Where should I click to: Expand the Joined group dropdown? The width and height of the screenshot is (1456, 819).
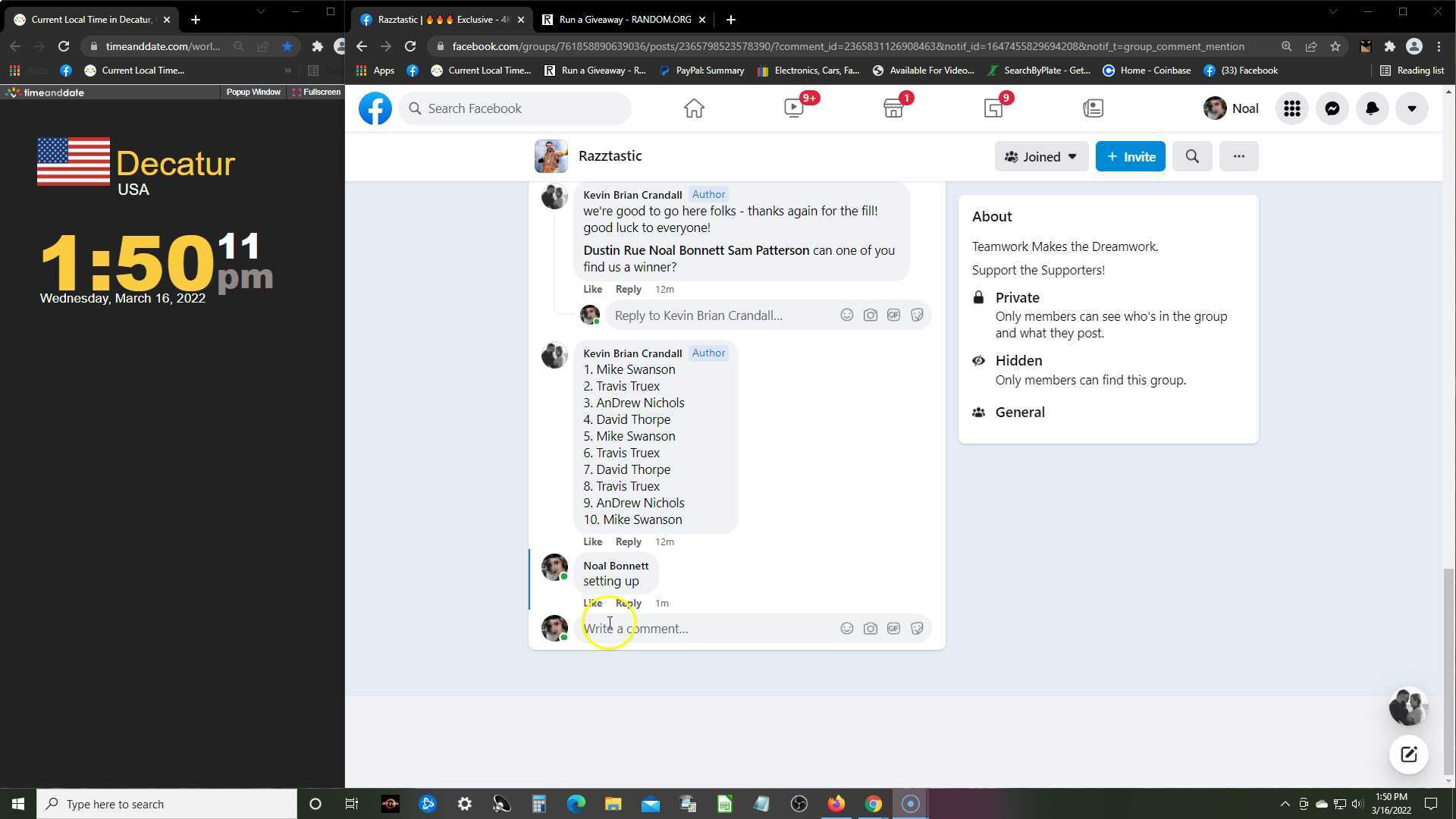(1040, 156)
